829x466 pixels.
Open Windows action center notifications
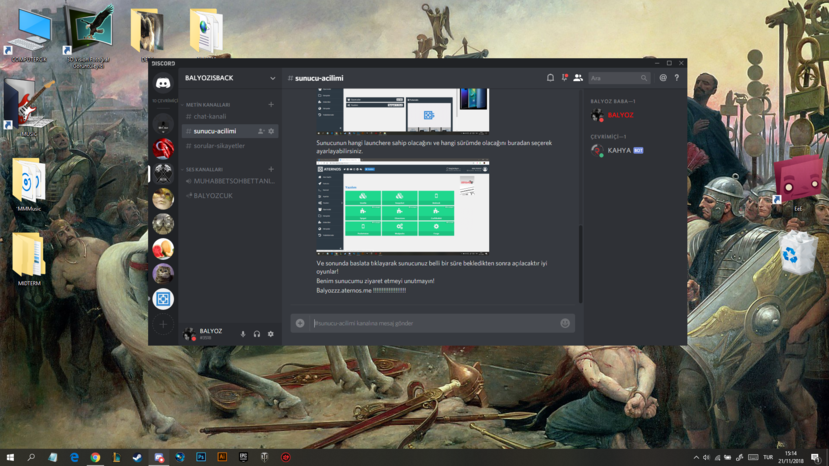(816, 458)
